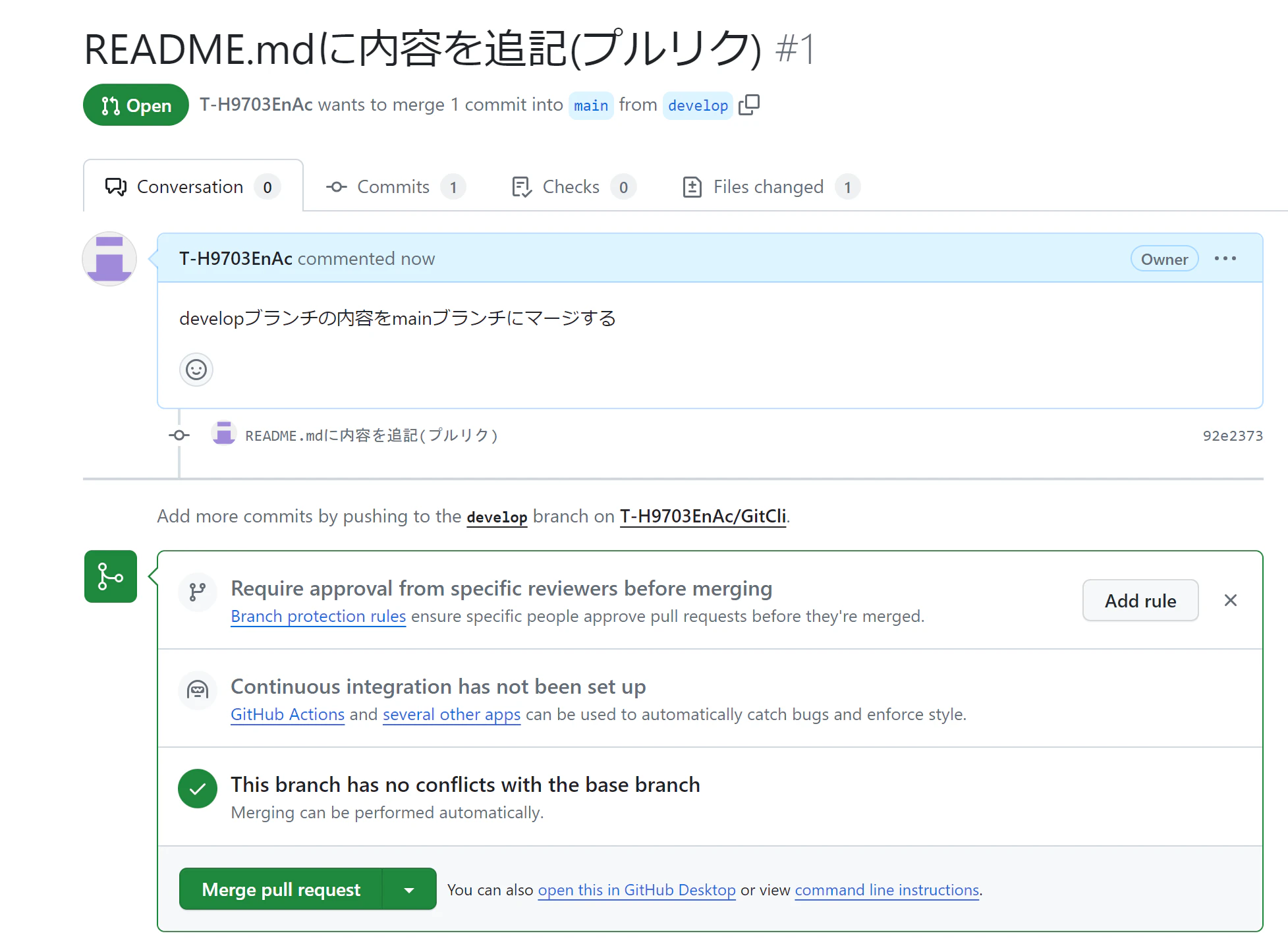Dismiss the branch protection rule suggestion
This screenshot has width=1288, height=950.
pos(1230,600)
